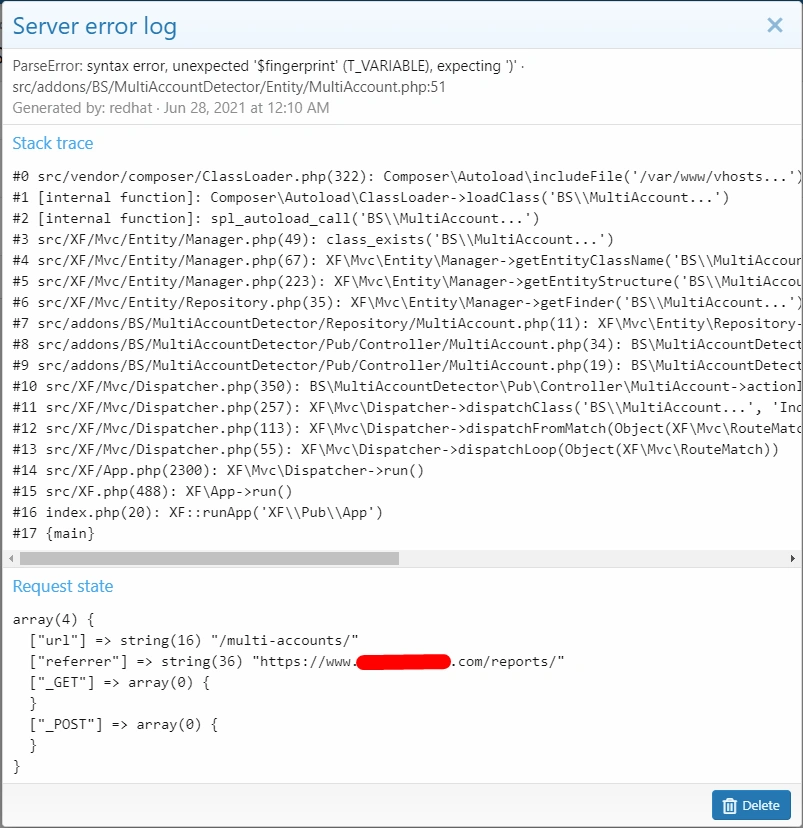
Task: Click the Delete button with trash icon
Action: [751, 805]
